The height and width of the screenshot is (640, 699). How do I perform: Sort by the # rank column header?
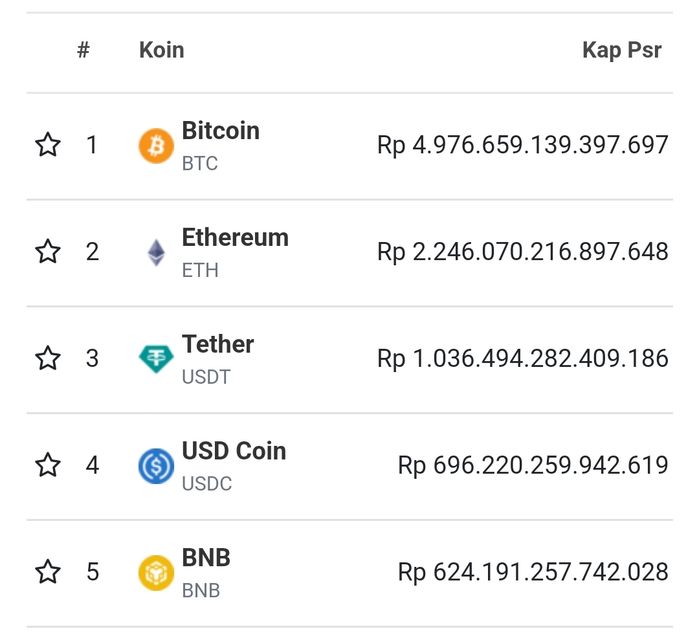click(x=83, y=51)
